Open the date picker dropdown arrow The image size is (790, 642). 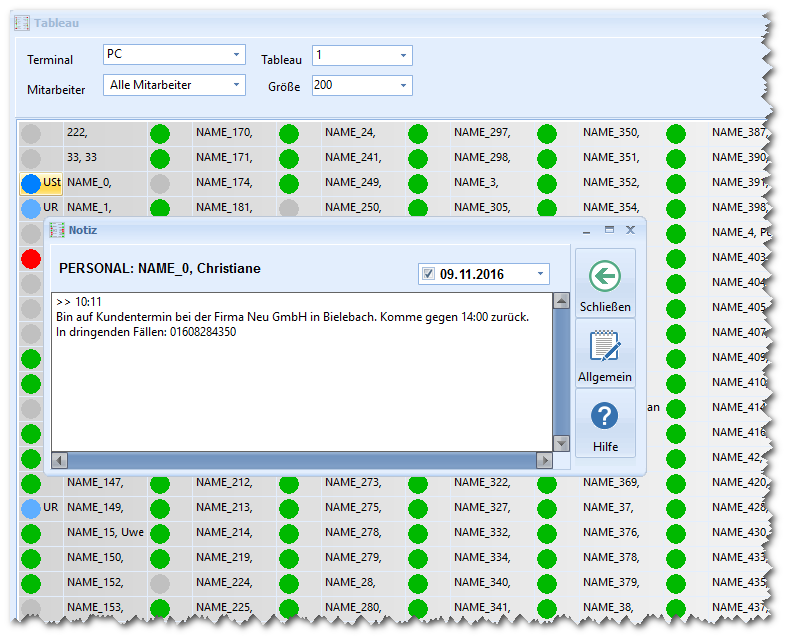coord(540,274)
